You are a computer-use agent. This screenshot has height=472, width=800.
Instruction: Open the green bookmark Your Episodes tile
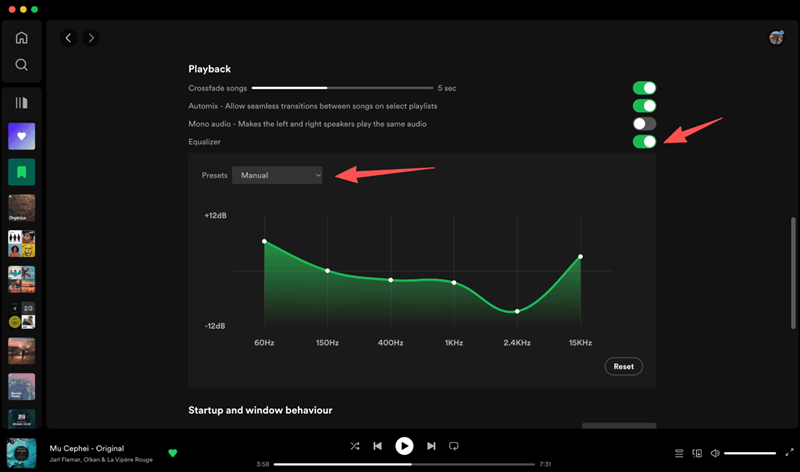(21, 172)
